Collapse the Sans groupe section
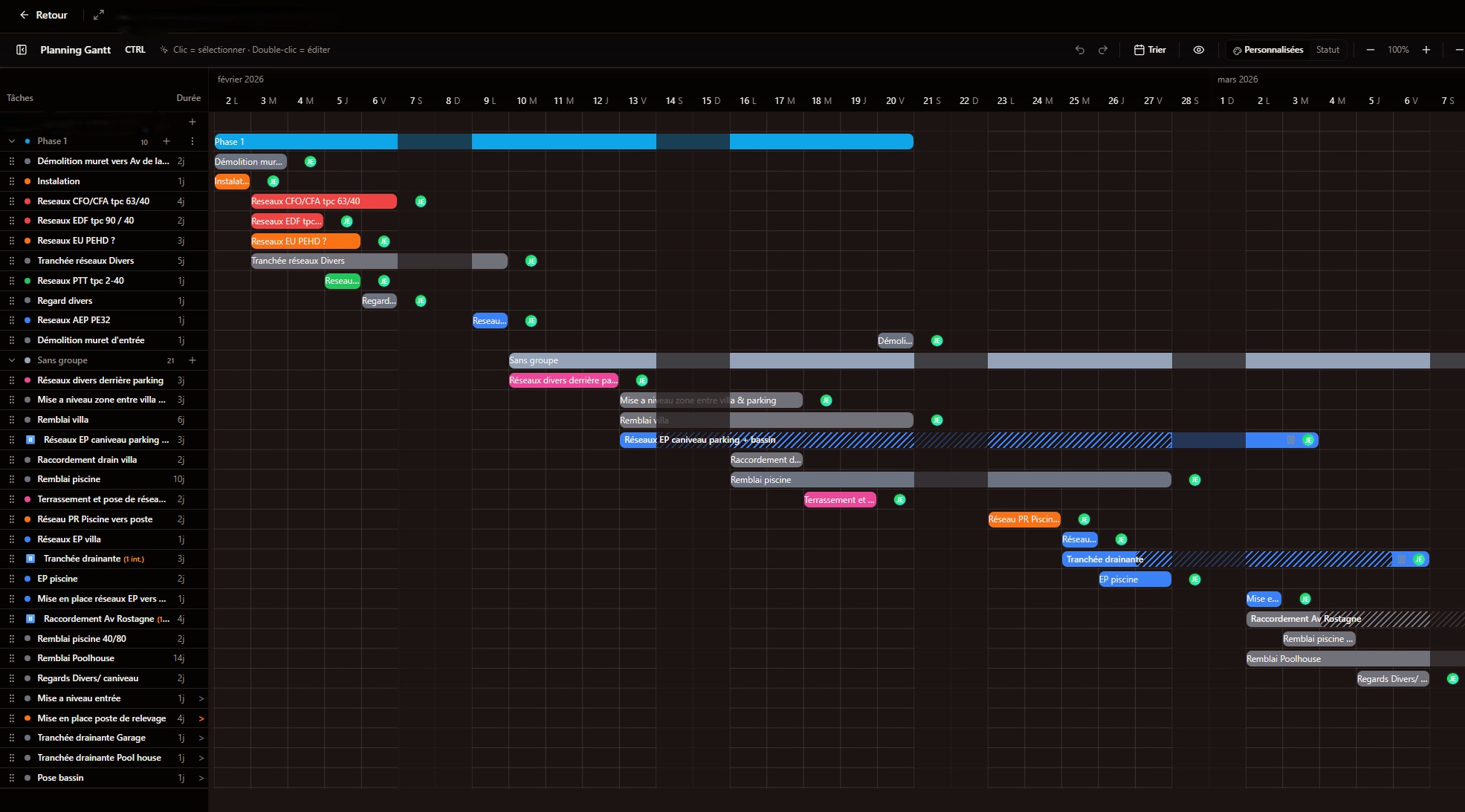The height and width of the screenshot is (812, 1465). tap(11, 360)
